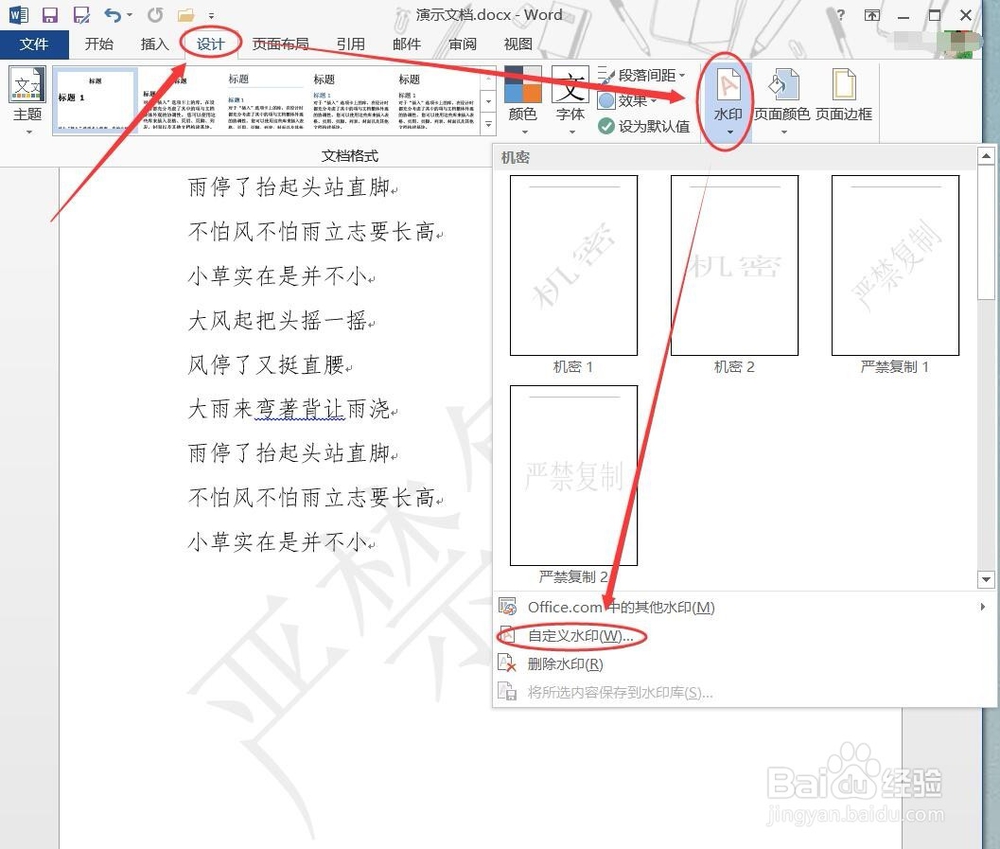The height and width of the screenshot is (849, 1000).
Task: Open the 邮件 tab
Action: pos(406,44)
